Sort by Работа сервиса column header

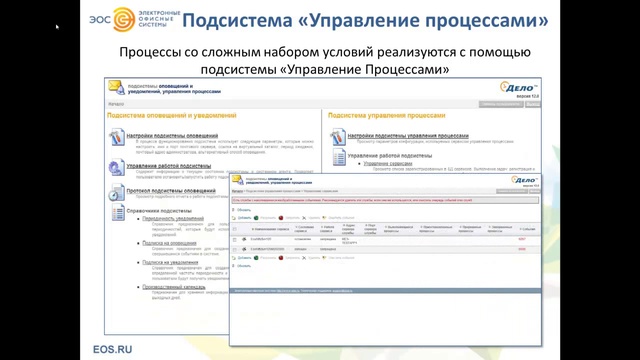click(327, 229)
